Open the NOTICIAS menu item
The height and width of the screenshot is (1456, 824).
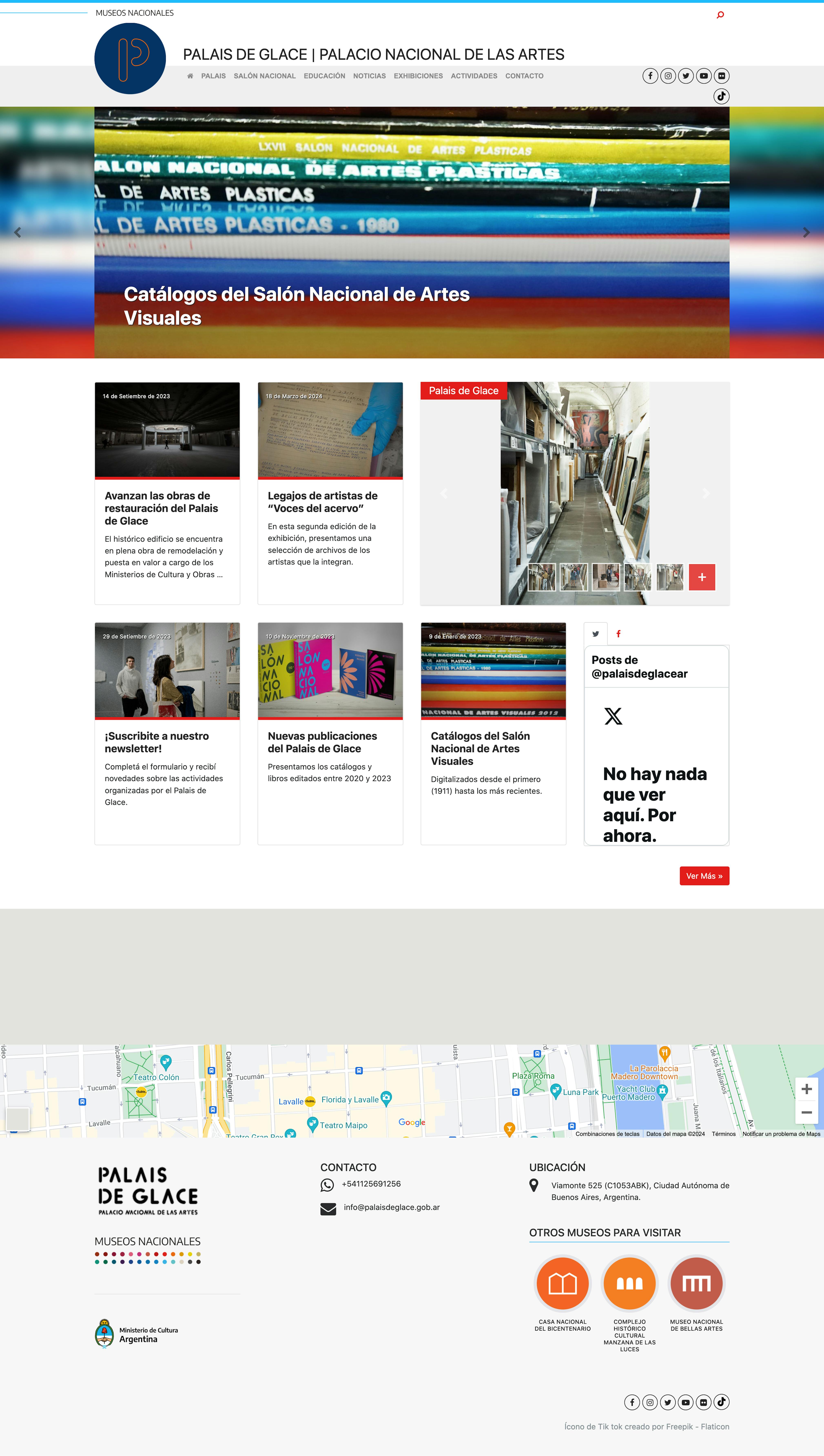(x=370, y=76)
